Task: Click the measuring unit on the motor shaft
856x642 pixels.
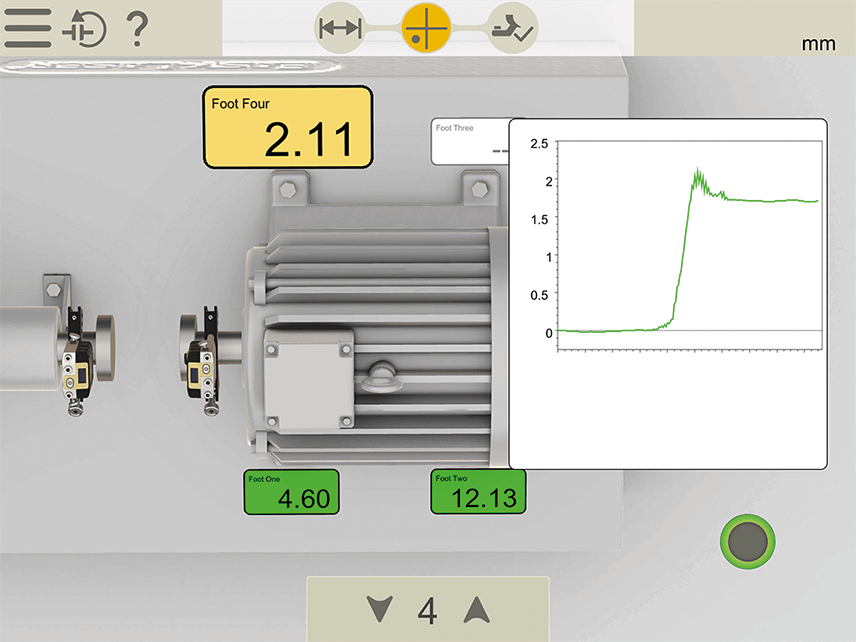Action: pyautogui.click(x=203, y=360)
